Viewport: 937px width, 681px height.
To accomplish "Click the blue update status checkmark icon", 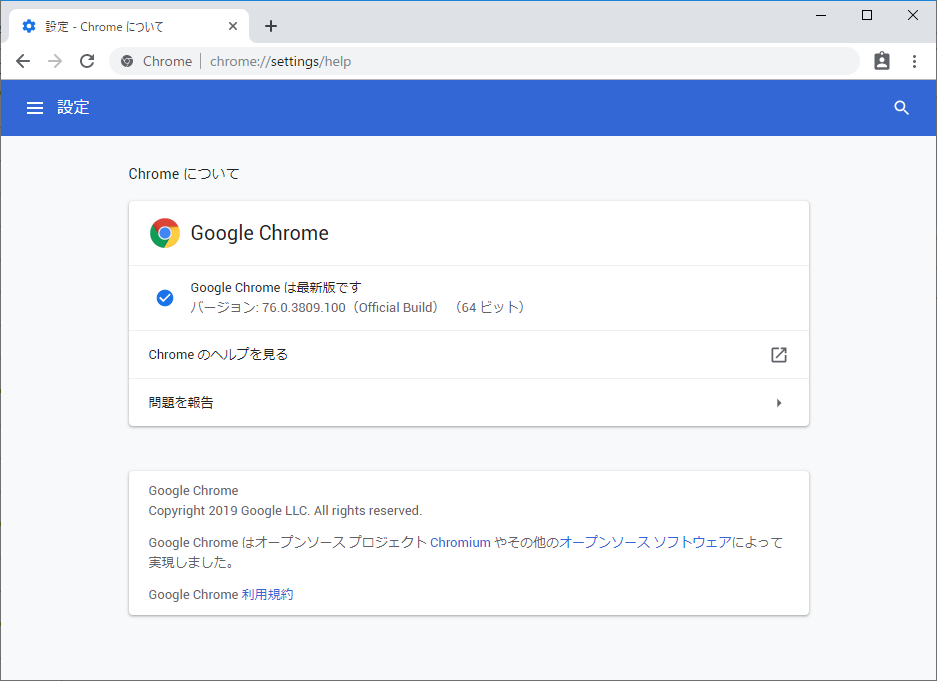I will pyautogui.click(x=165, y=297).
